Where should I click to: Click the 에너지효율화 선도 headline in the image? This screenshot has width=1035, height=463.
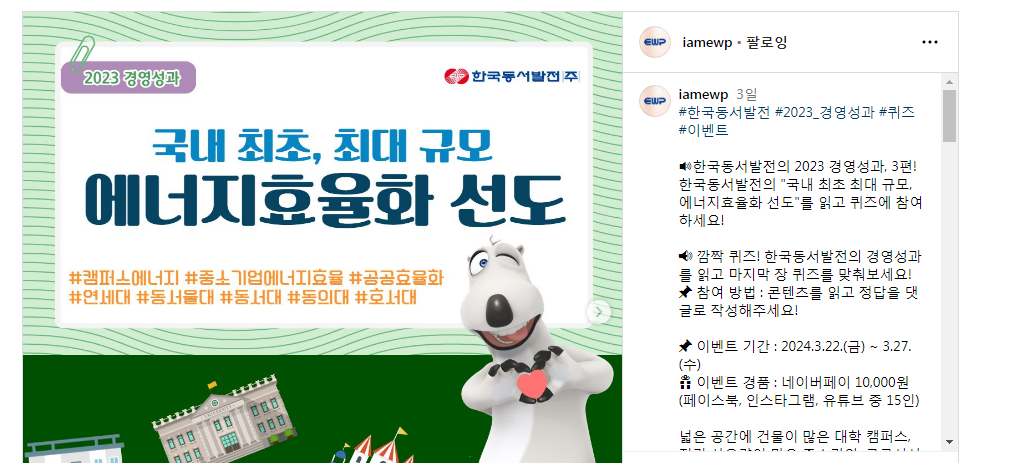point(325,201)
